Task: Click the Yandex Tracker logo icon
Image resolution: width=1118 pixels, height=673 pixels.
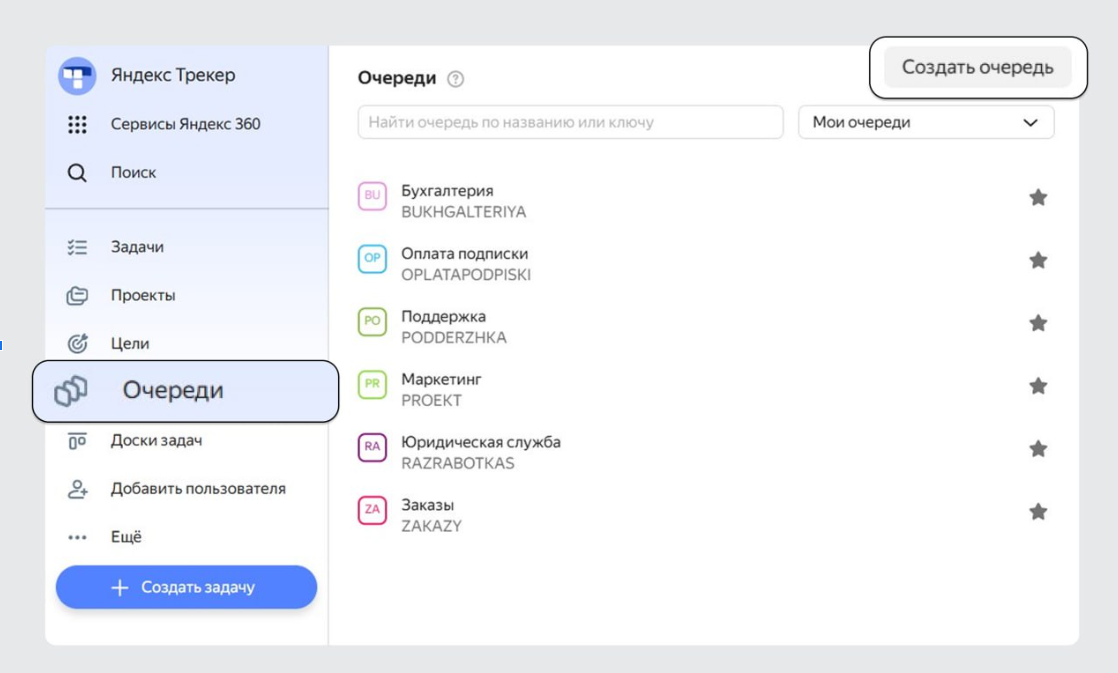Action: click(77, 76)
